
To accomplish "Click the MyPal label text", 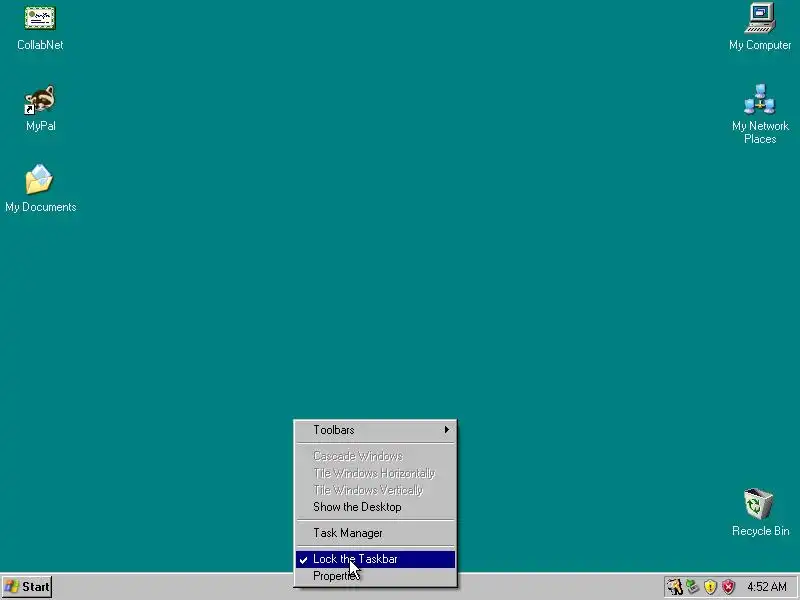I will pyautogui.click(x=41, y=126).
